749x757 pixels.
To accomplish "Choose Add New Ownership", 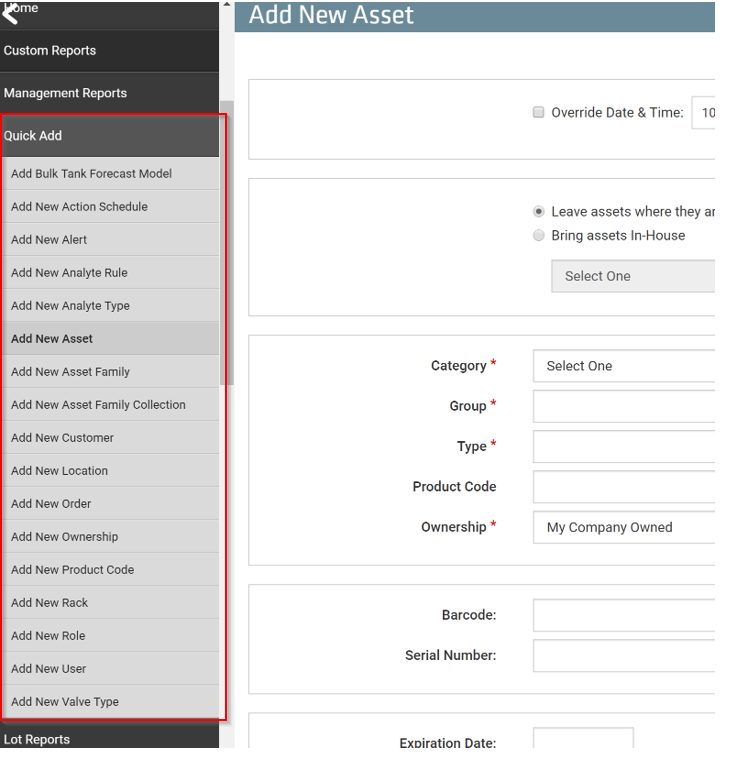I will pyautogui.click(x=111, y=537).
